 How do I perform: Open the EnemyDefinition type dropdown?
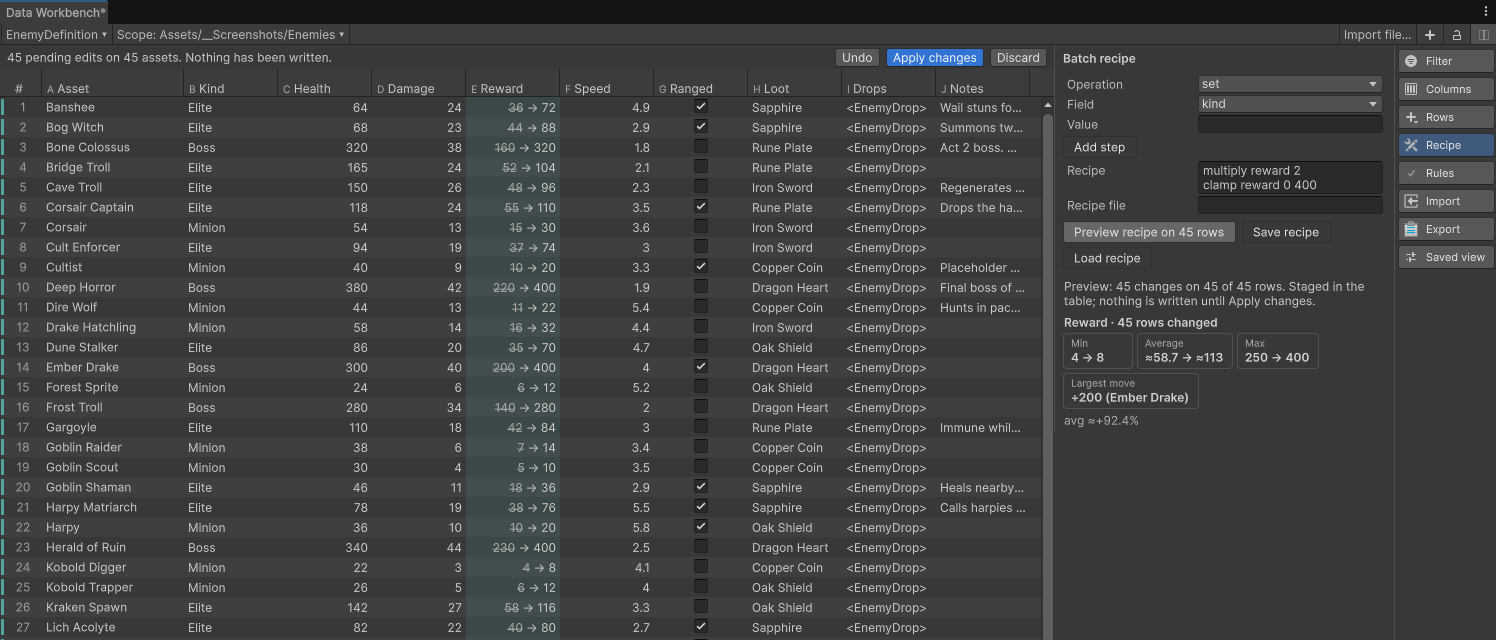tap(56, 35)
